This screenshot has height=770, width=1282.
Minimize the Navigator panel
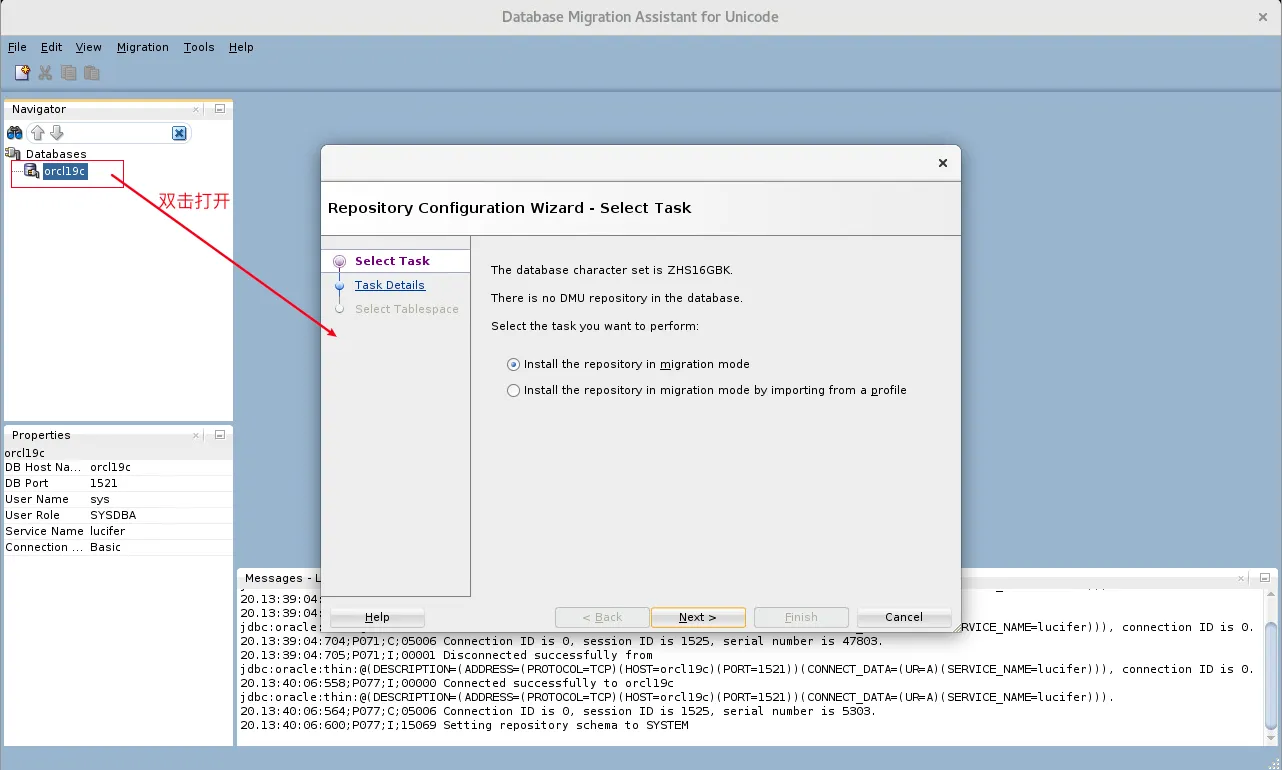point(219,108)
